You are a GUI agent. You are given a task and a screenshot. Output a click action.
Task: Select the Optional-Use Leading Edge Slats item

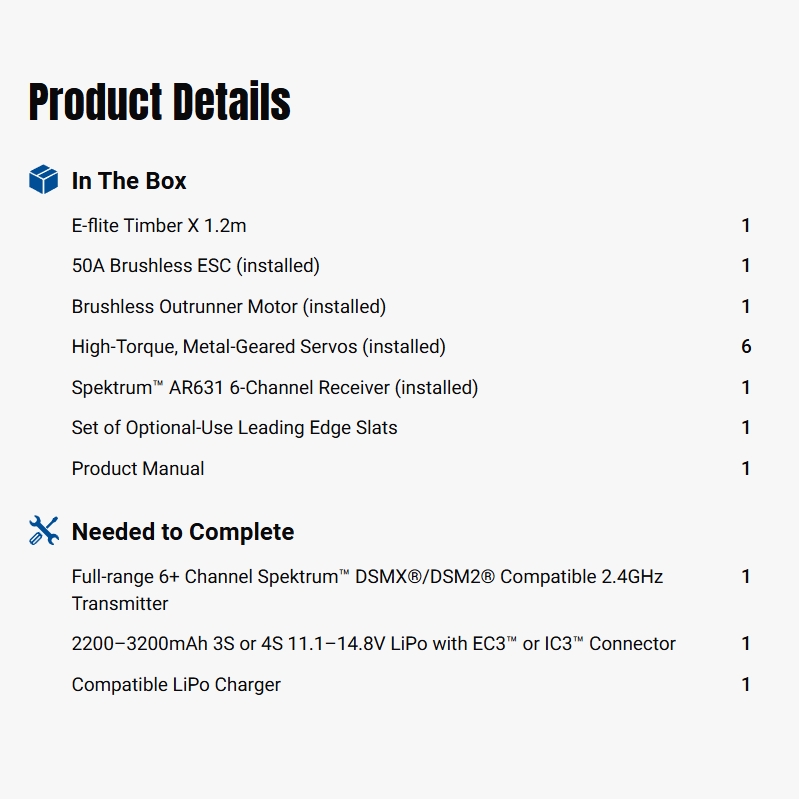click(x=235, y=428)
